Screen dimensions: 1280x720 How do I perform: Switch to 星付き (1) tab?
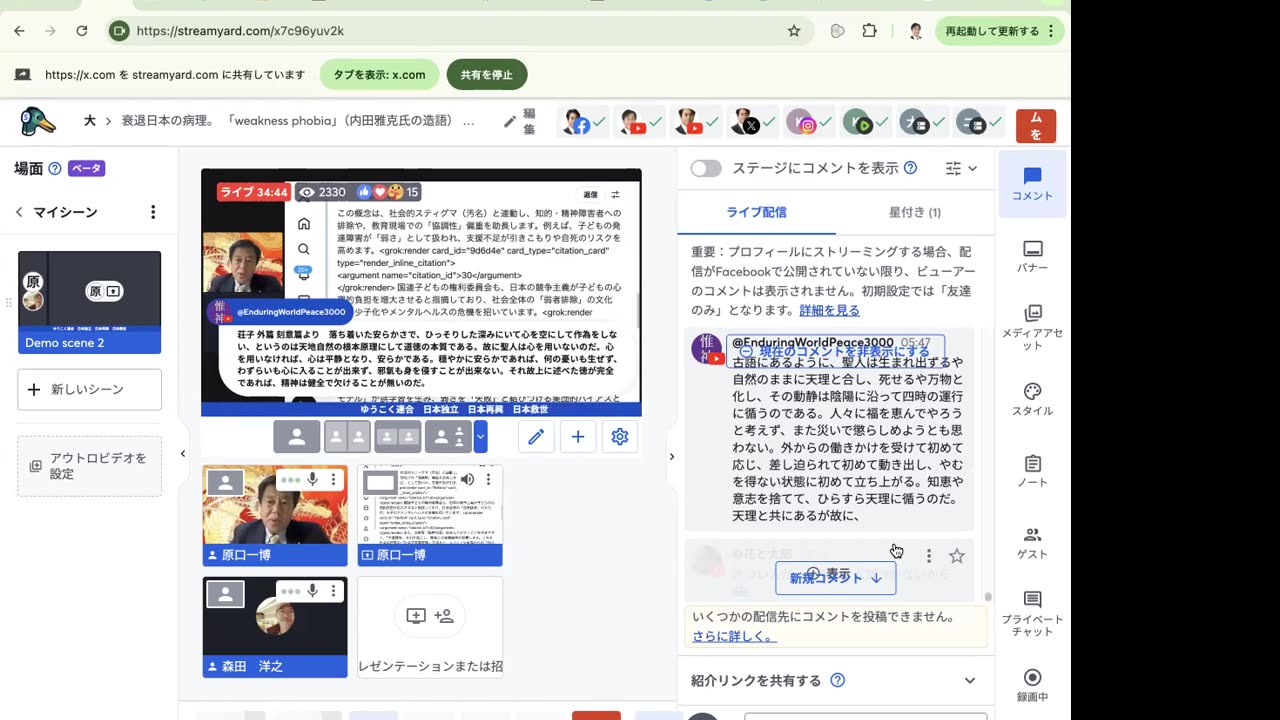tap(915, 212)
